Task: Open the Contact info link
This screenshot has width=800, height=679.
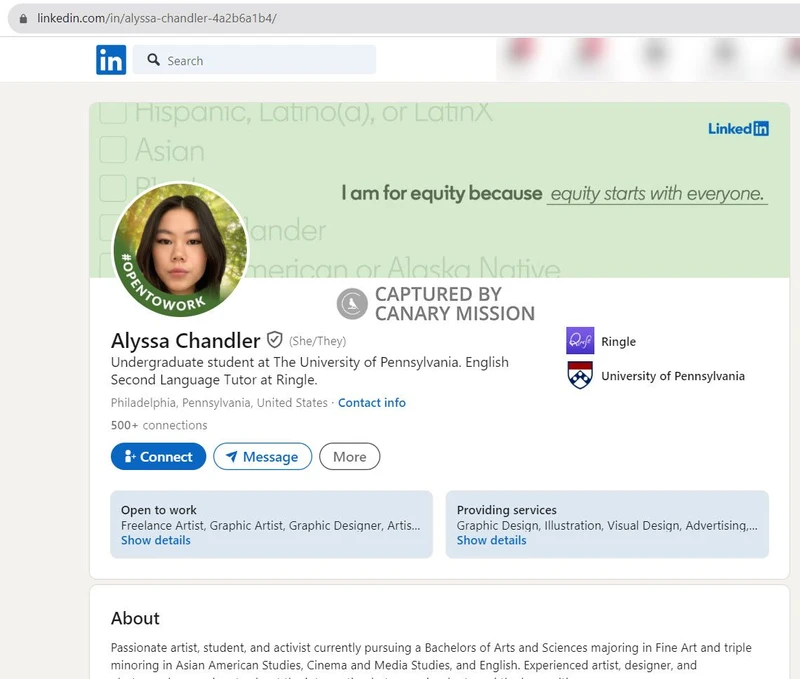Action: click(372, 403)
